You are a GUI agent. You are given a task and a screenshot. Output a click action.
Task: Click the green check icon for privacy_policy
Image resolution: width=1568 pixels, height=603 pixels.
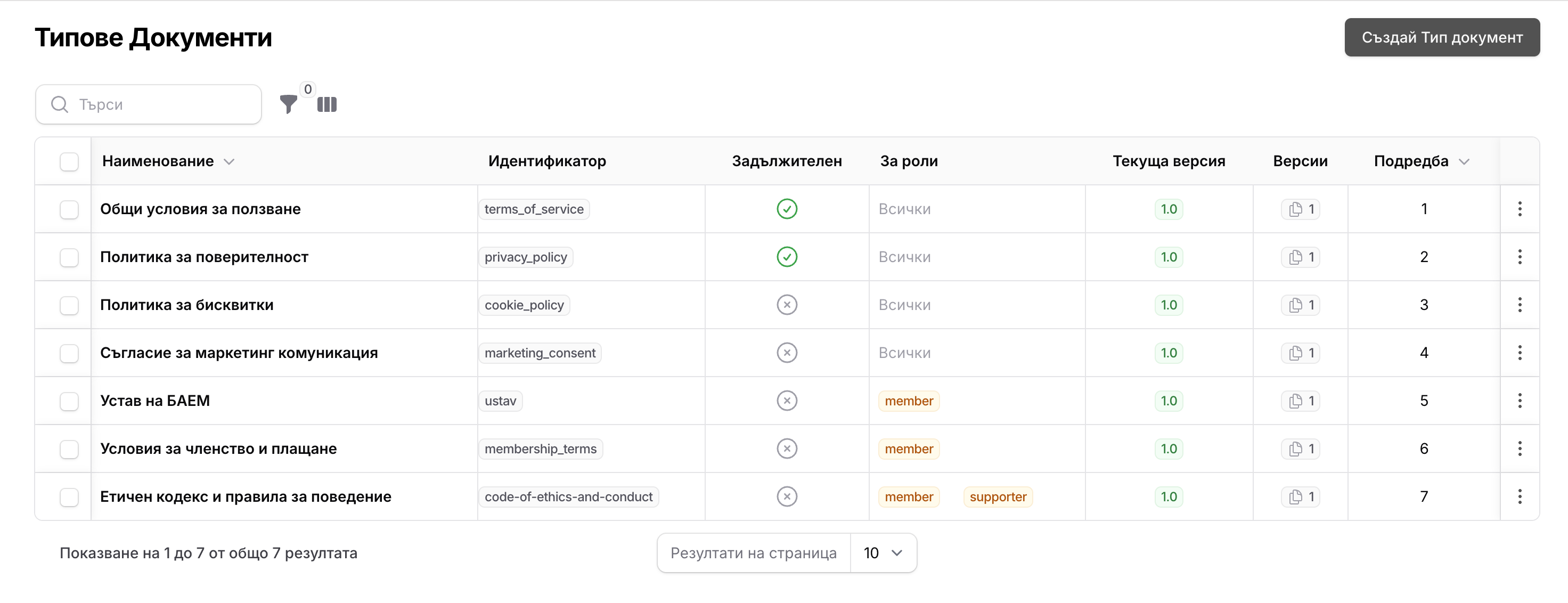[787, 257]
